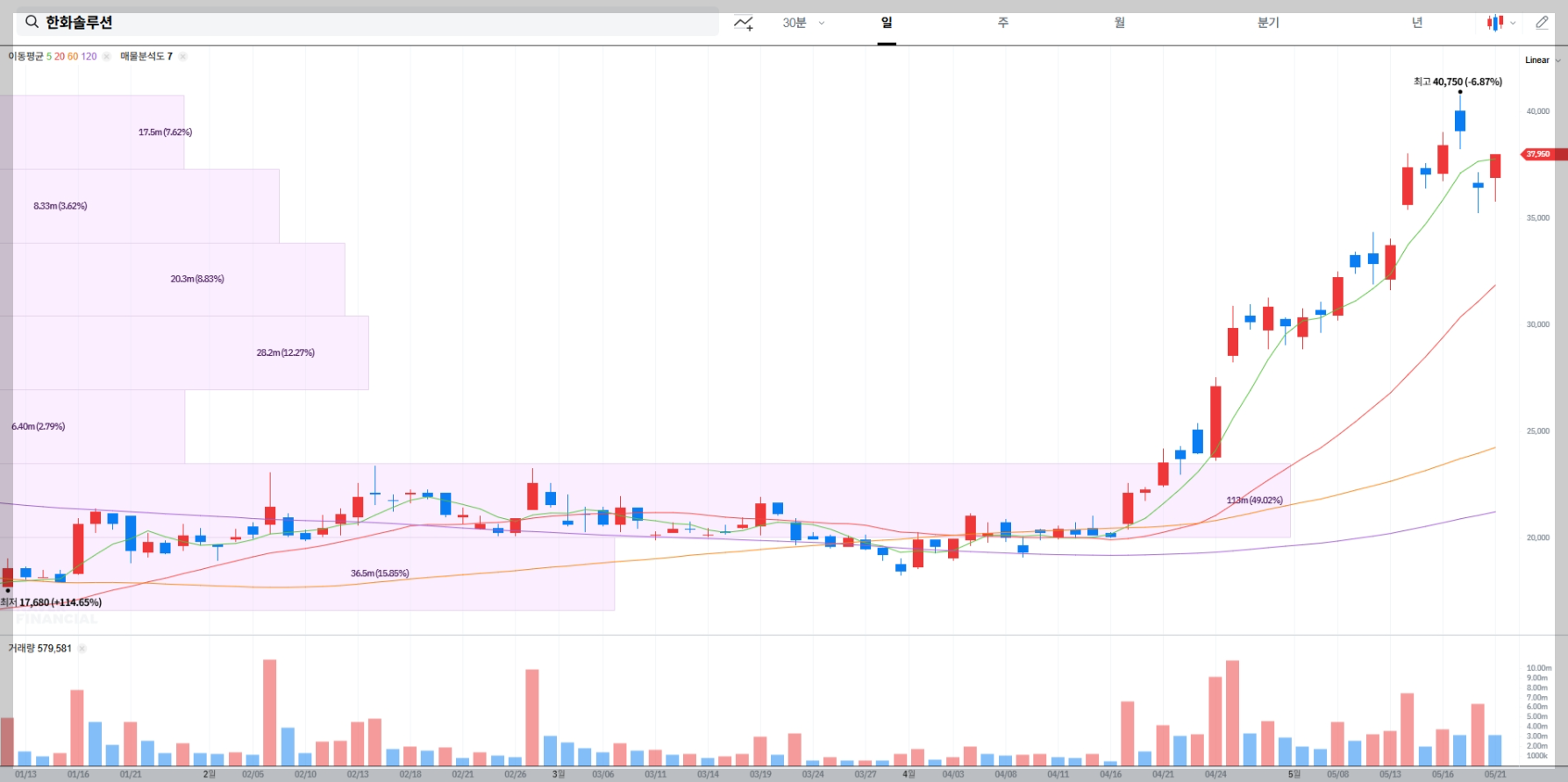Click the 17.5m (7.62%) volume profile label
Screen dimensions: 1568x782
tap(165, 132)
